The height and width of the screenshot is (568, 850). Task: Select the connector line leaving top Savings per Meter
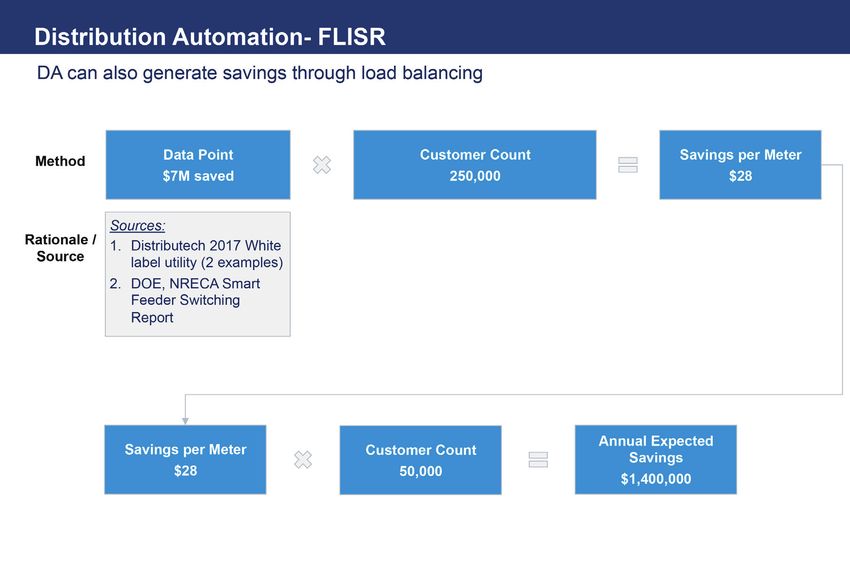pos(842,280)
